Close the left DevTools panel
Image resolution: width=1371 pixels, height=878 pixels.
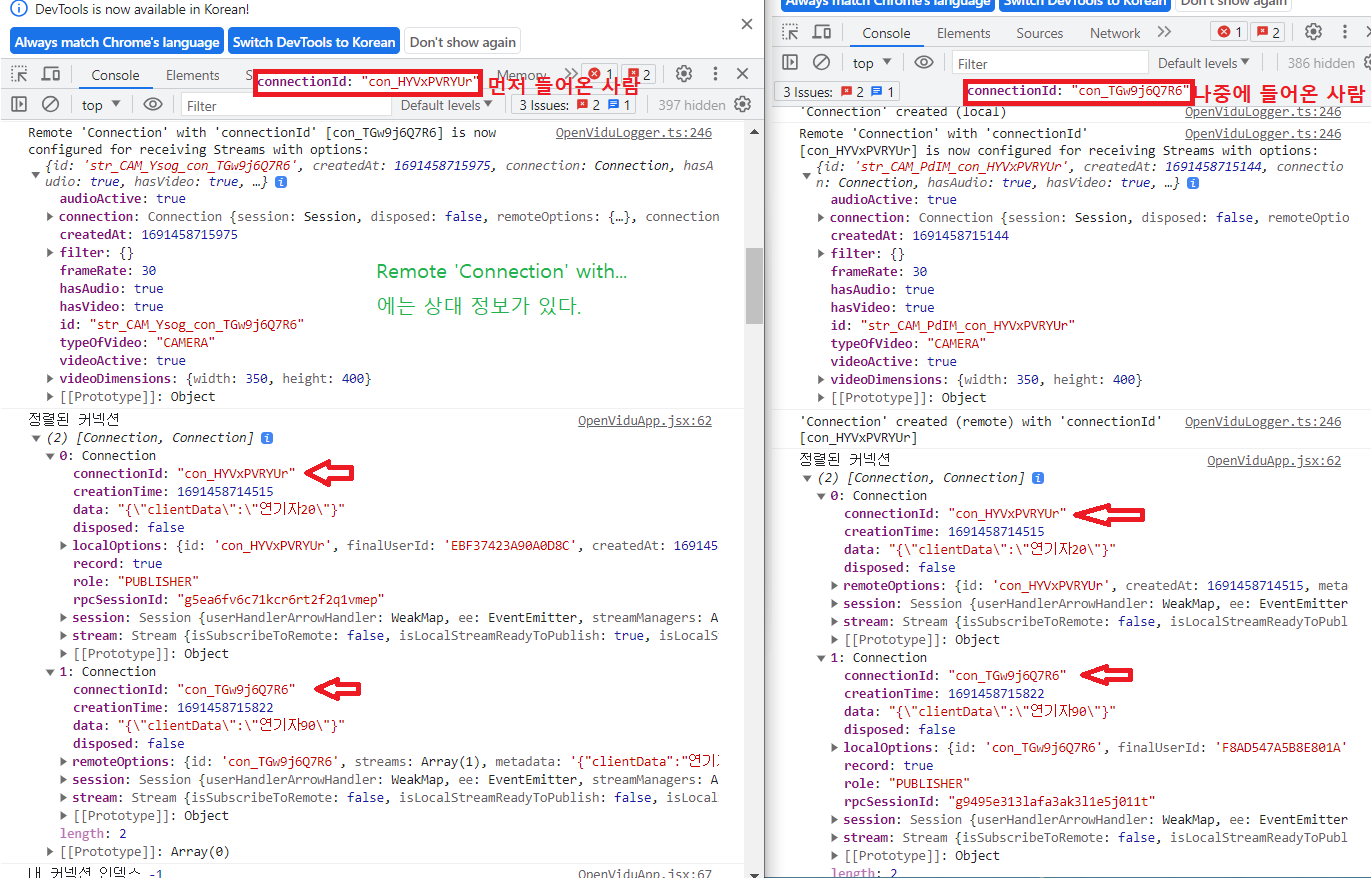[x=743, y=74]
